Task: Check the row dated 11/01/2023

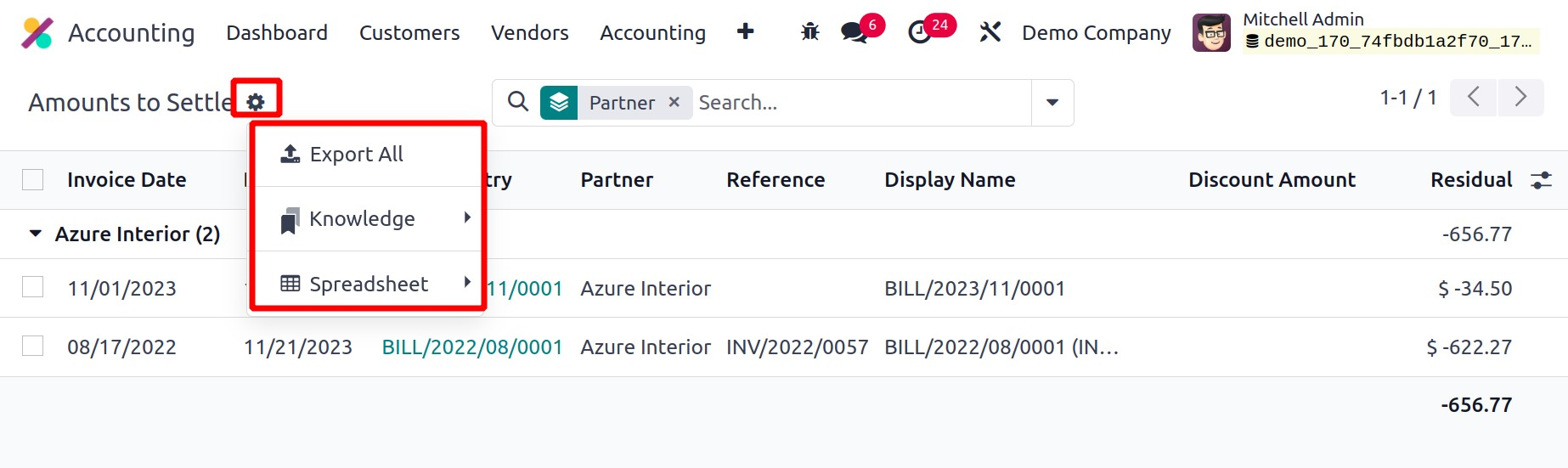Action: pyautogui.click(x=33, y=288)
